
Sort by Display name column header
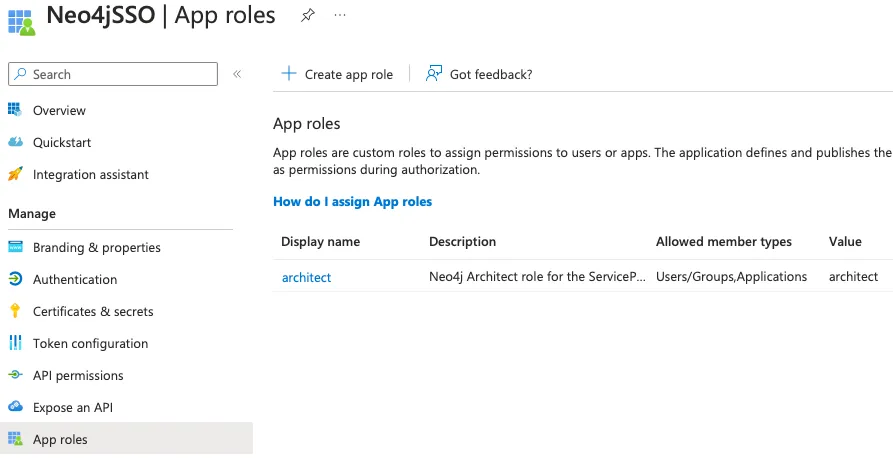tap(320, 242)
